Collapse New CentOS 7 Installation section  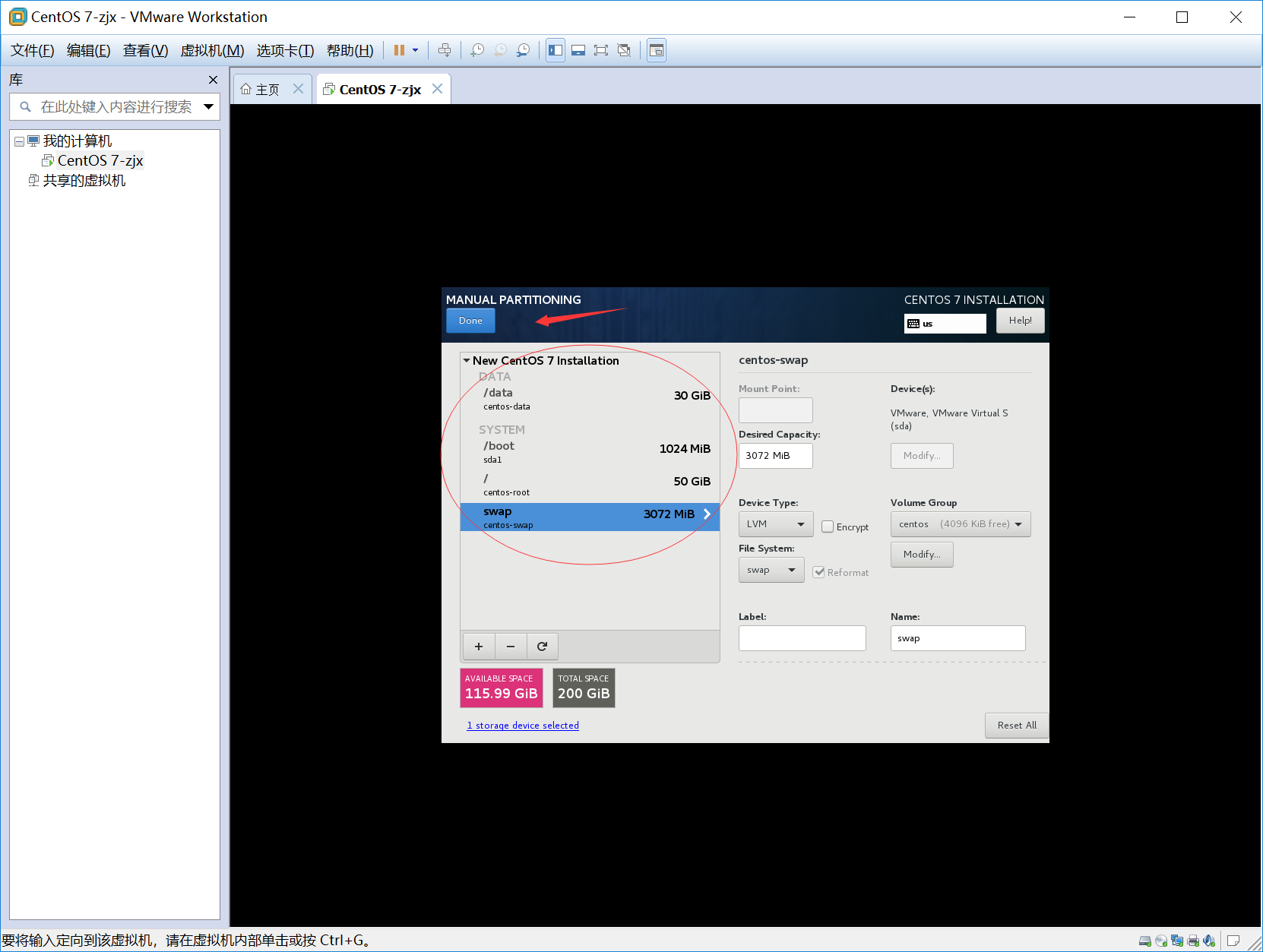pos(467,361)
